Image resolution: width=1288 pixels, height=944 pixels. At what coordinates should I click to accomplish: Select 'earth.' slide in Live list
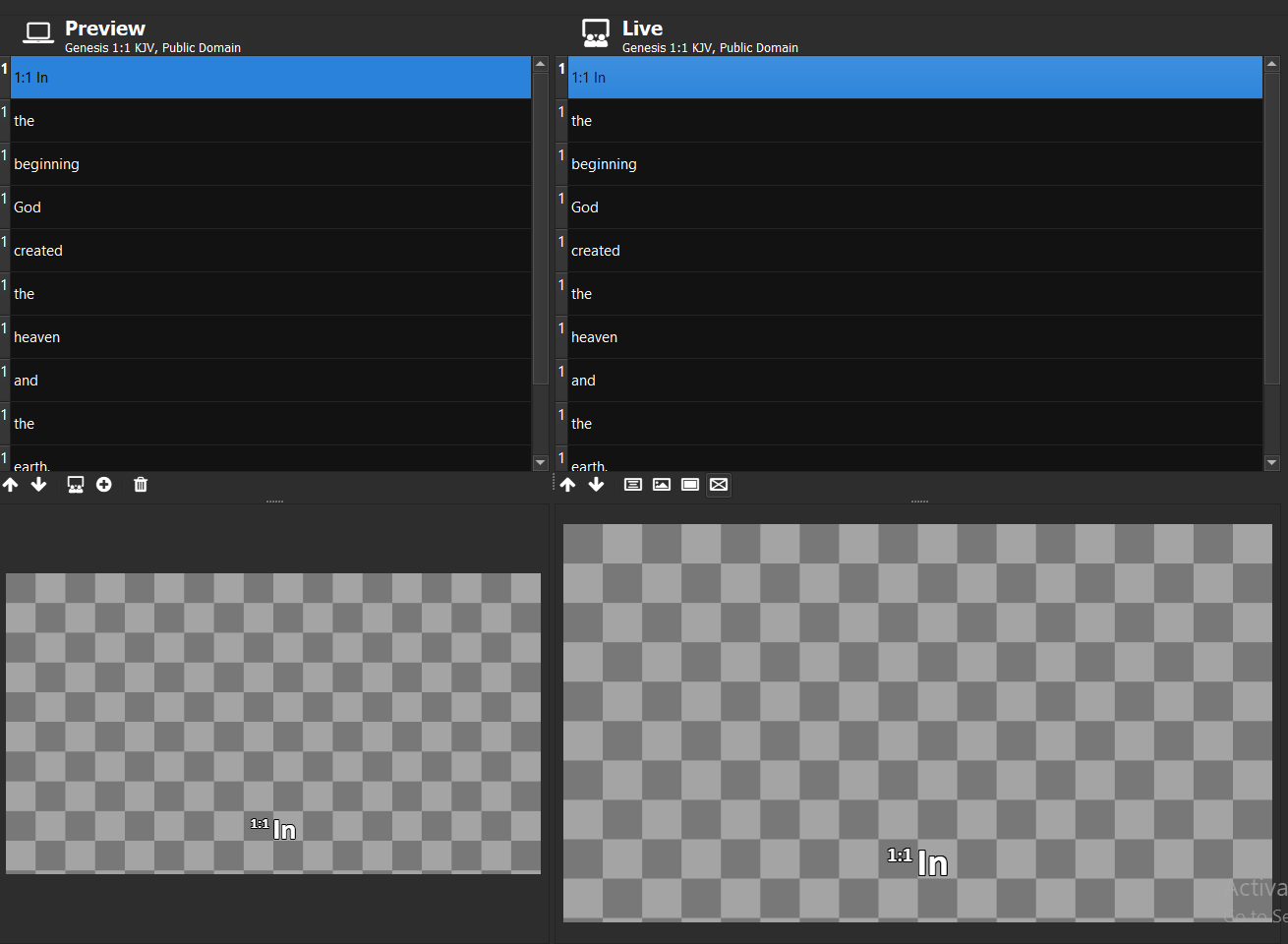pos(915,459)
